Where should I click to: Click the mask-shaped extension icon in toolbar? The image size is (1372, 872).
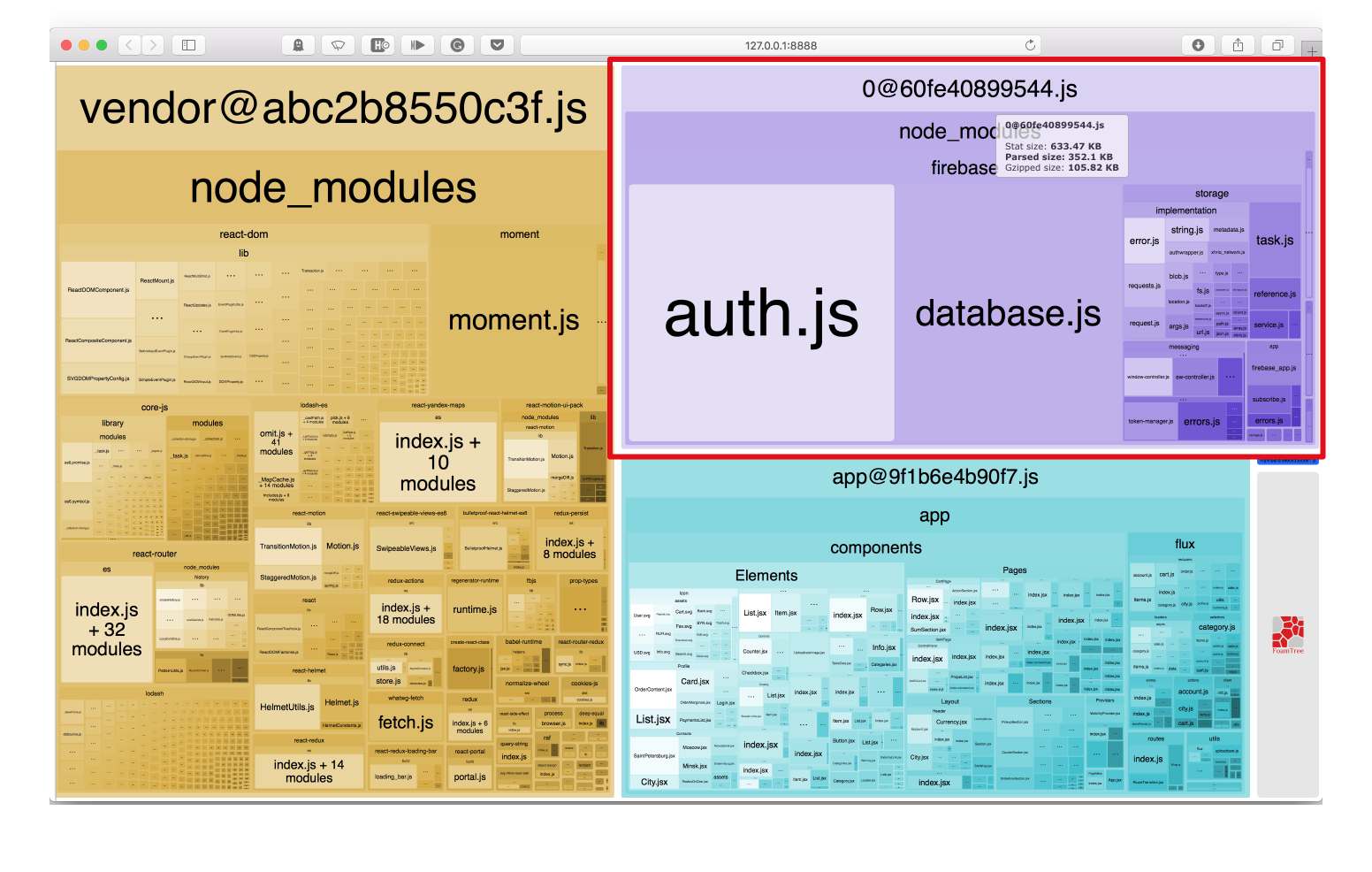(x=338, y=45)
